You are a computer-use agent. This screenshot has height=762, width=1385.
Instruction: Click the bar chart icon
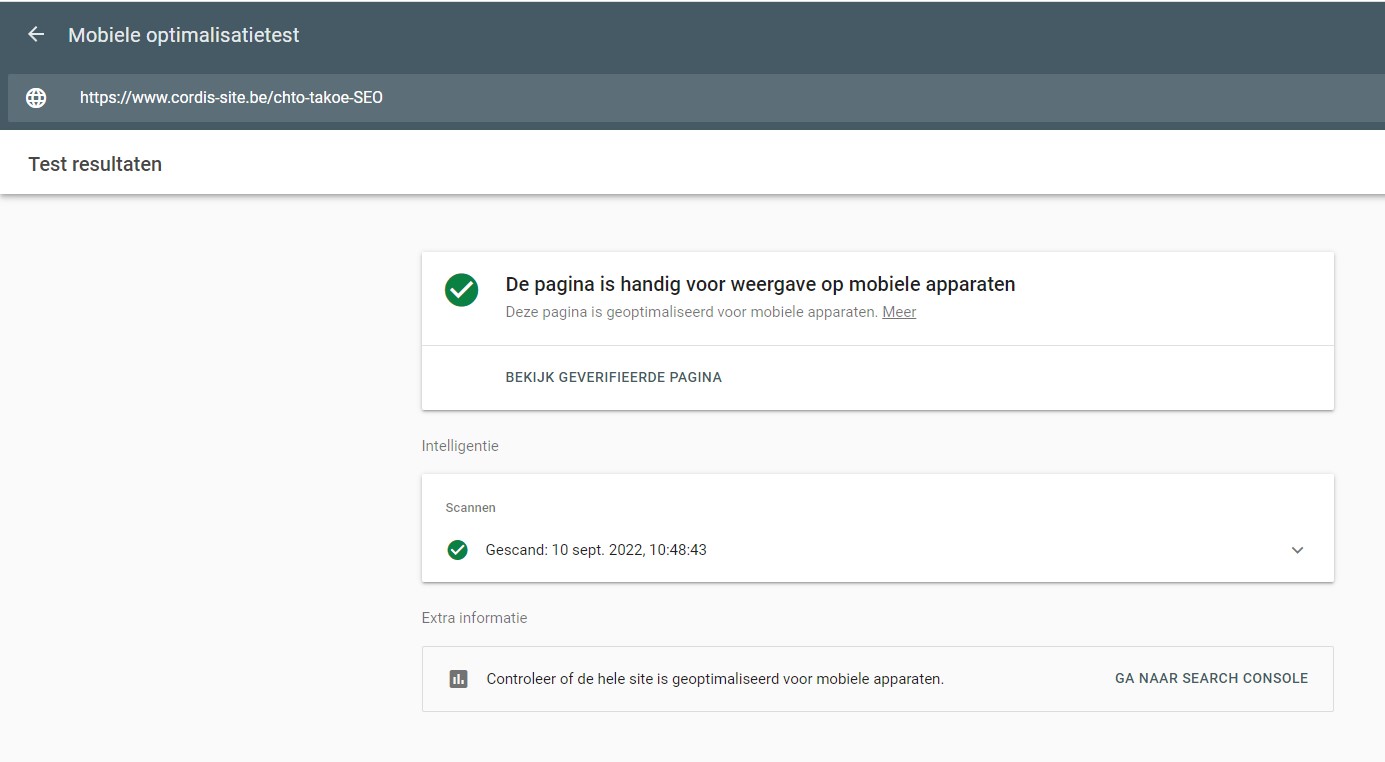[x=458, y=679]
